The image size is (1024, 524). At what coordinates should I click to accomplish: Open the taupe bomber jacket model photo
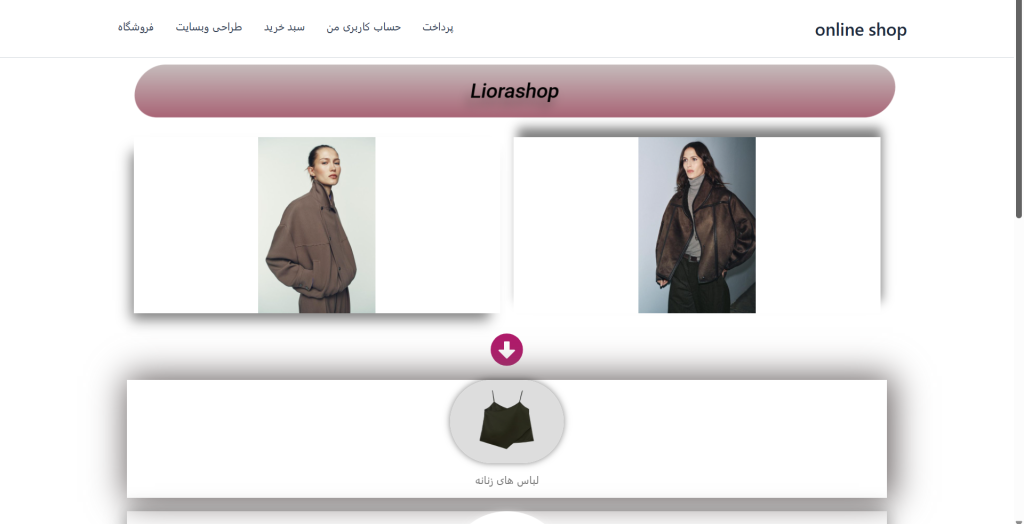point(317,225)
